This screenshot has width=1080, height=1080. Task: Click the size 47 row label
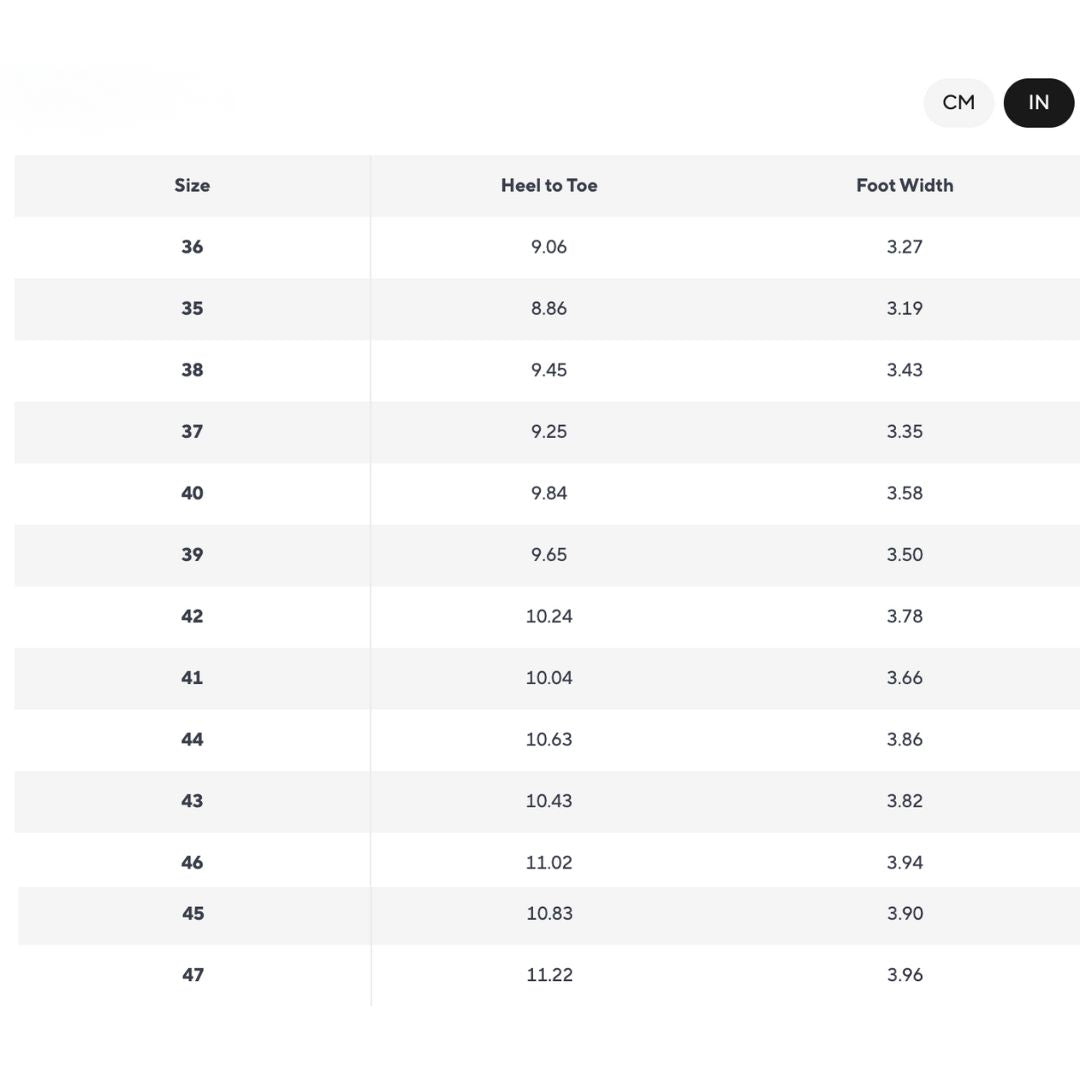[x=193, y=975]
